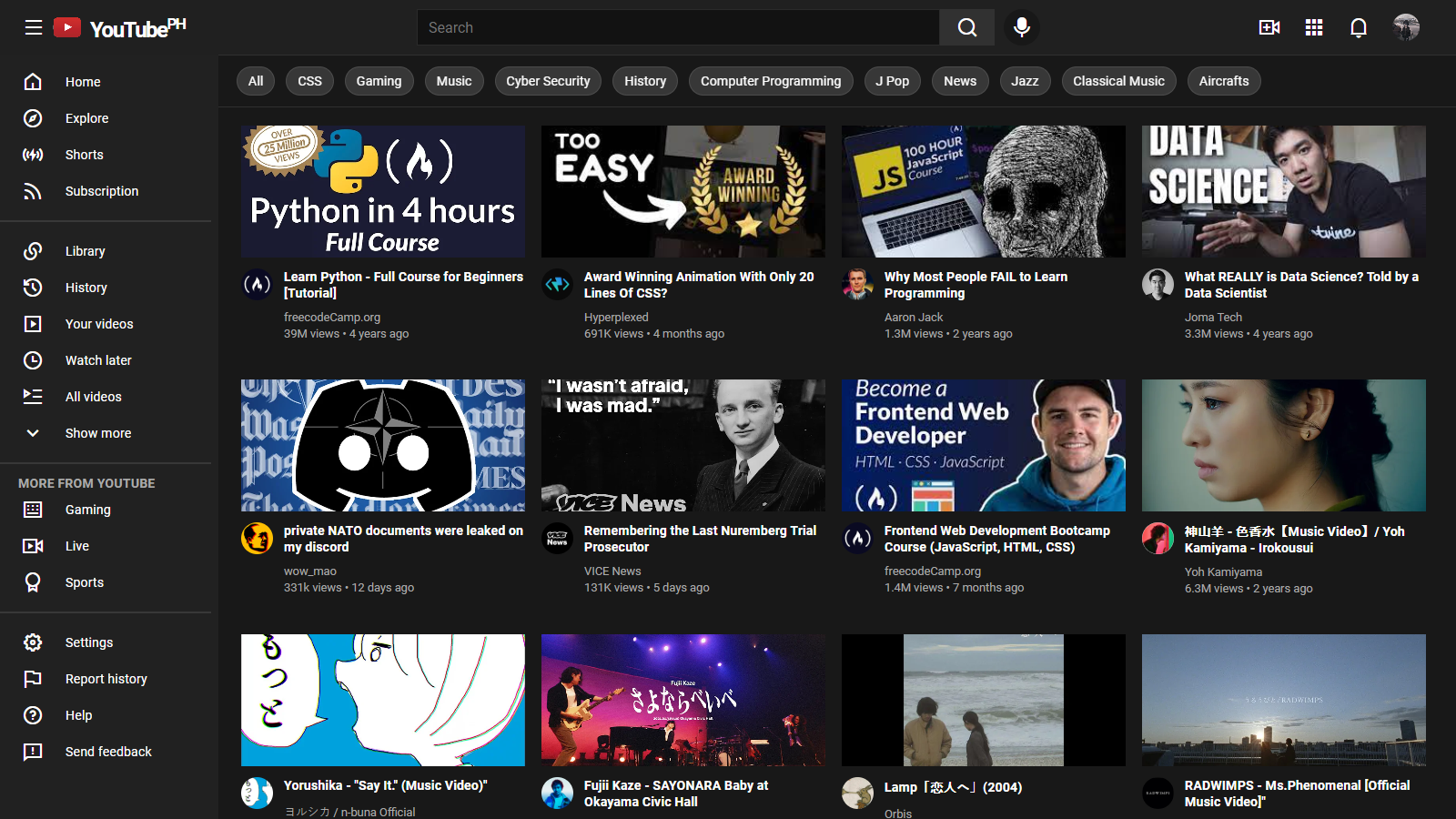The image size is (1456, 819).
Task: Select the Computer Programming chip
Action: pos(771,81)
